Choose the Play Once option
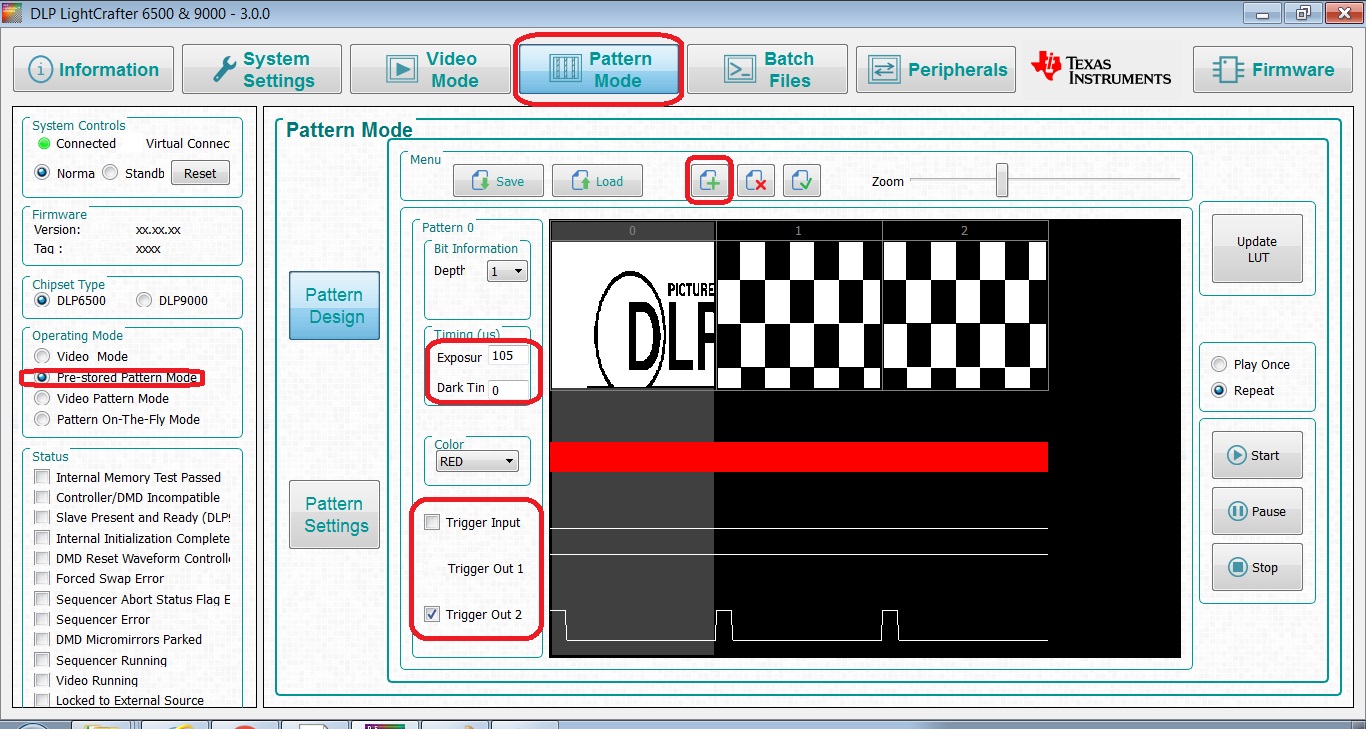Screen dimensions: 1366x729 click(1219, 364)
